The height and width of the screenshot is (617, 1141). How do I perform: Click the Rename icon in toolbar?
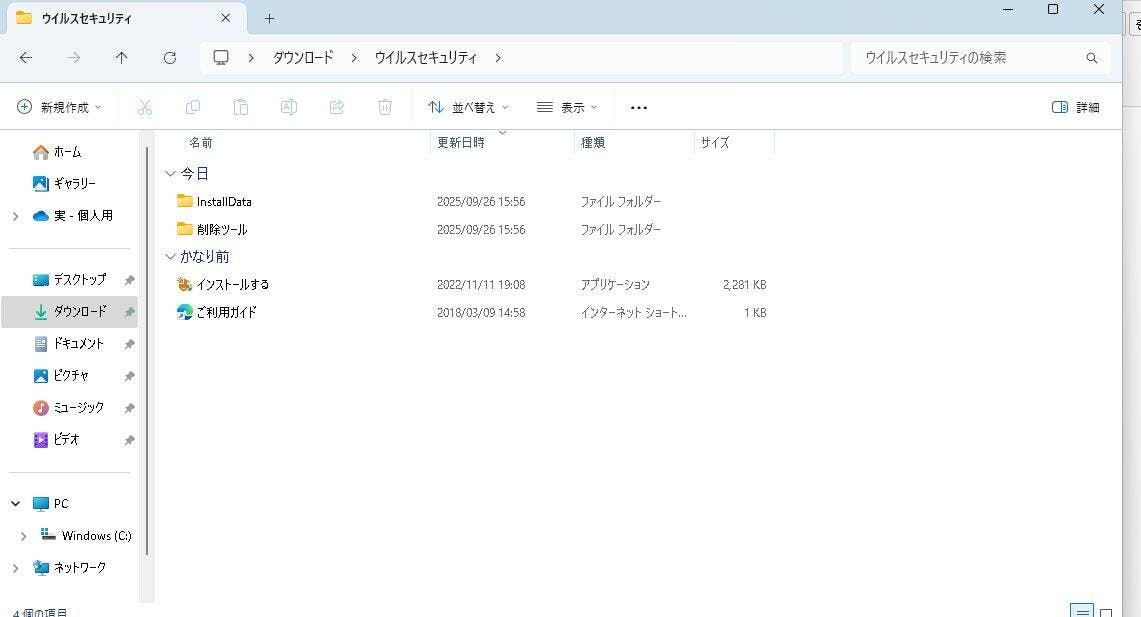289,107
